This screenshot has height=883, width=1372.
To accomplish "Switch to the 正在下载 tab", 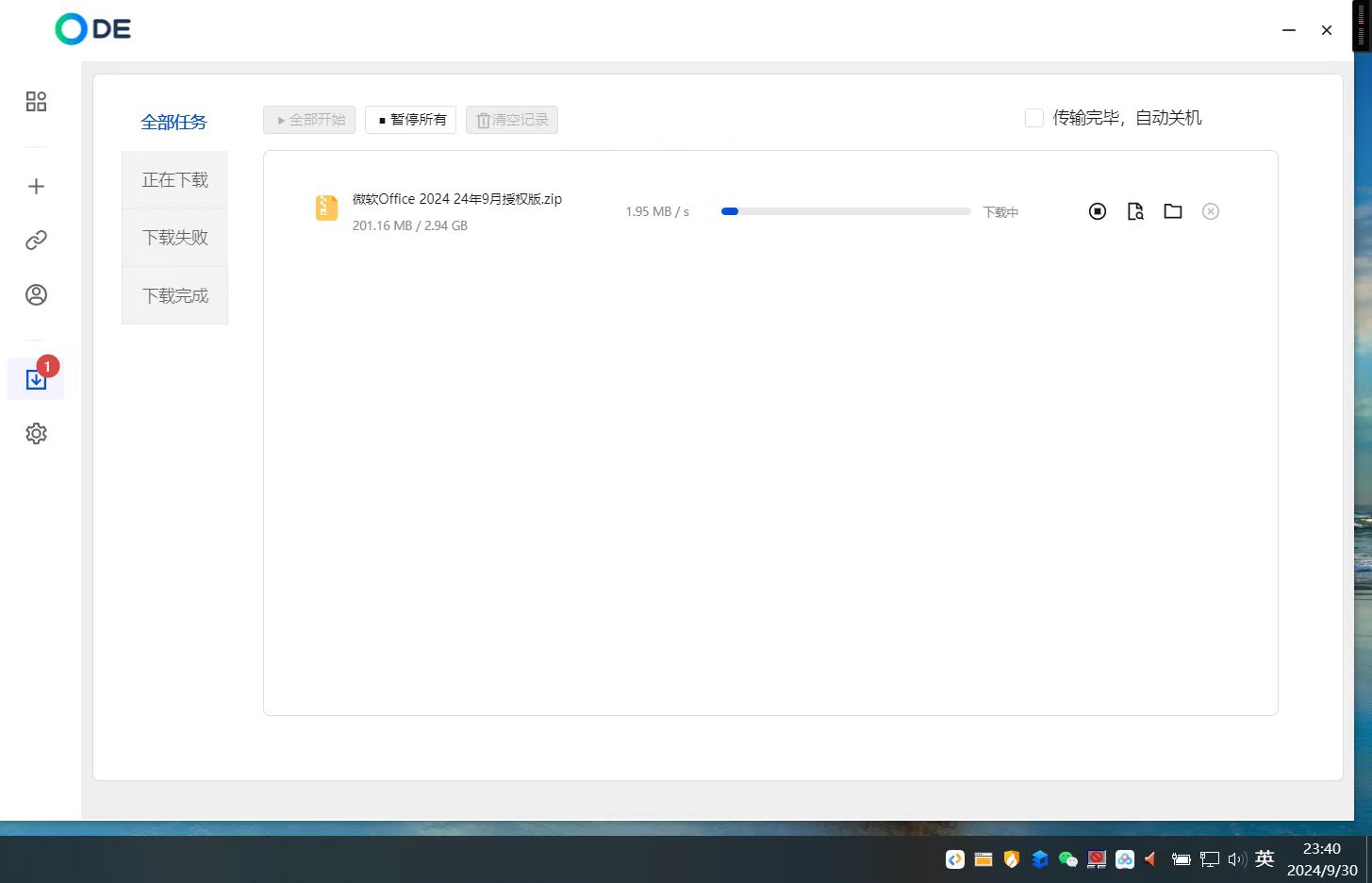I will (x=174, y=179).
